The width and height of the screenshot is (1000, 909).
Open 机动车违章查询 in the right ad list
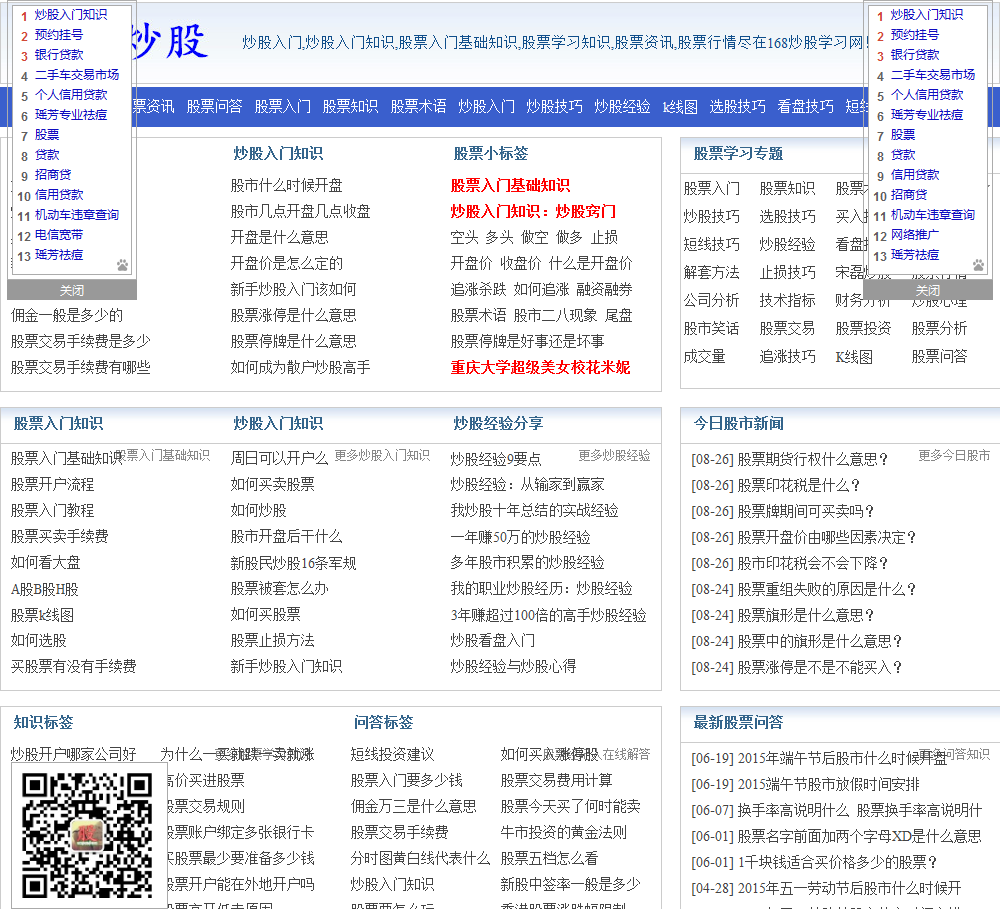[932, 216]
